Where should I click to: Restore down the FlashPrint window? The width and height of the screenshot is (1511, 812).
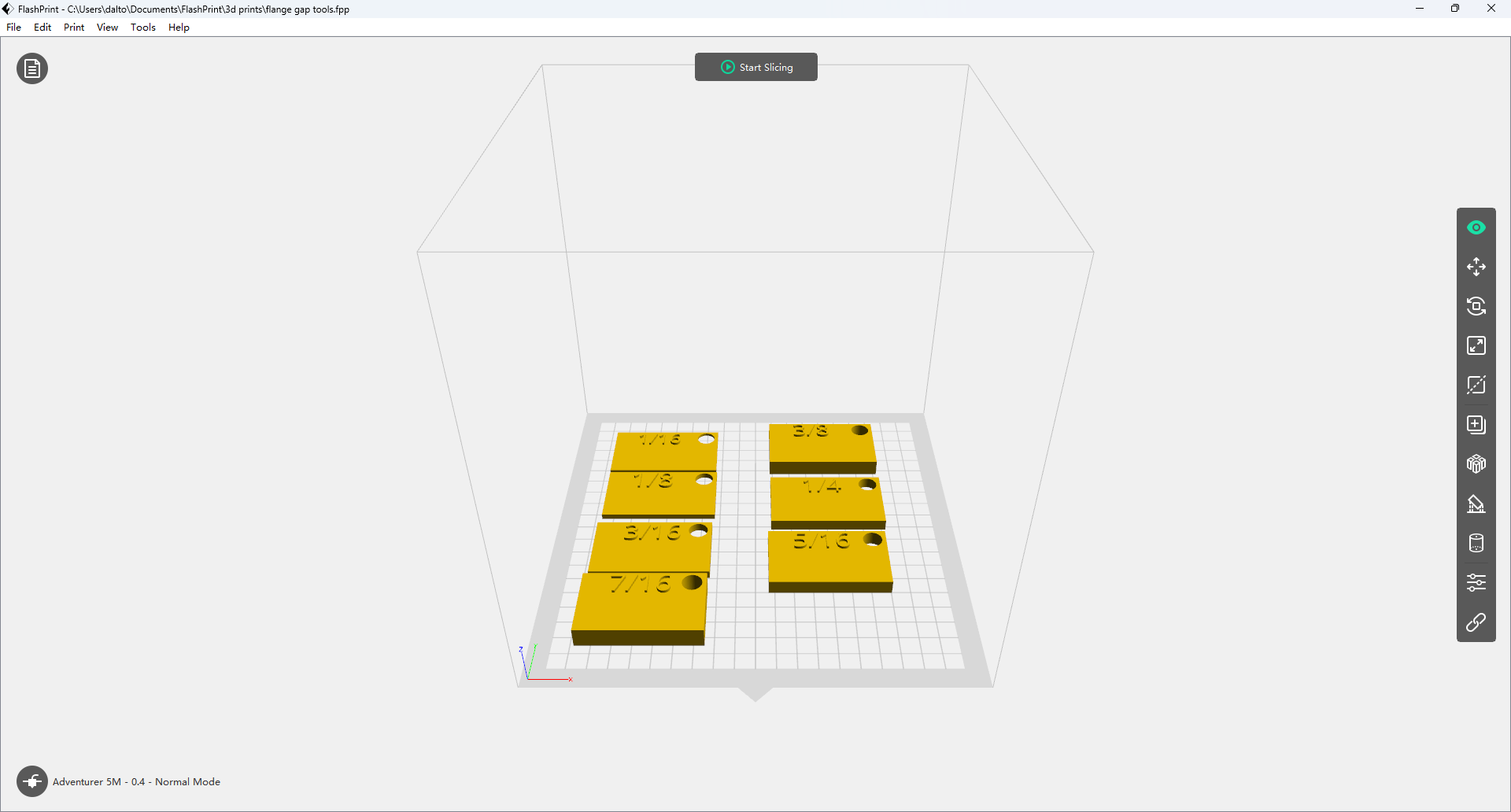(x=1455, y=9)
